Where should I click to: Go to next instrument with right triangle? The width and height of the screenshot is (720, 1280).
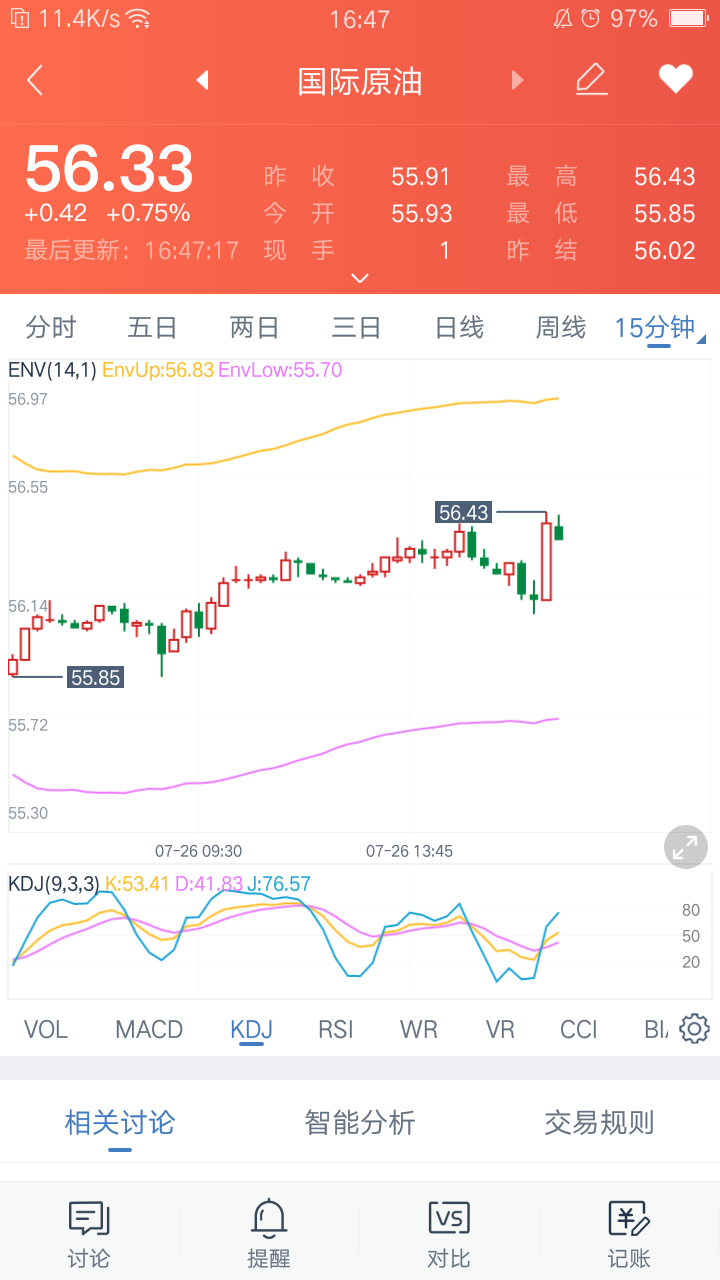click(x=517, y=80)
